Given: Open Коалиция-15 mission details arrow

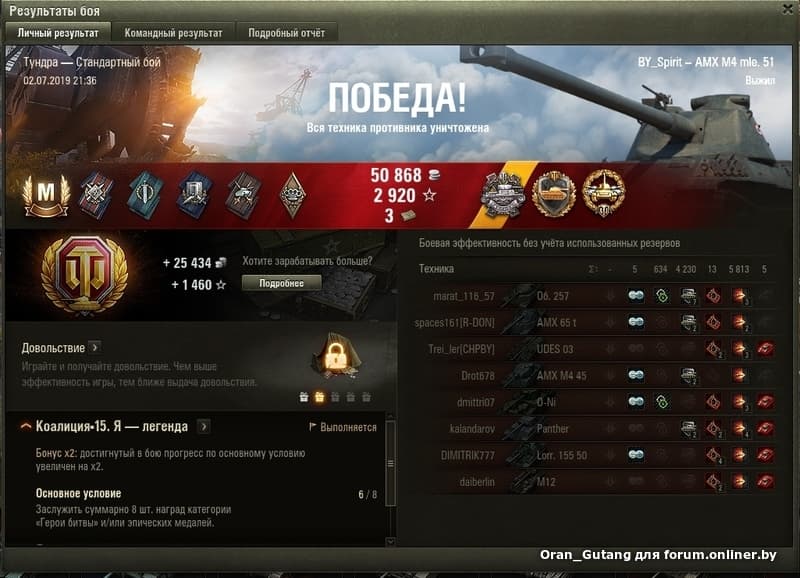Looking at the screenshot, I should click(x=204, y=426).
